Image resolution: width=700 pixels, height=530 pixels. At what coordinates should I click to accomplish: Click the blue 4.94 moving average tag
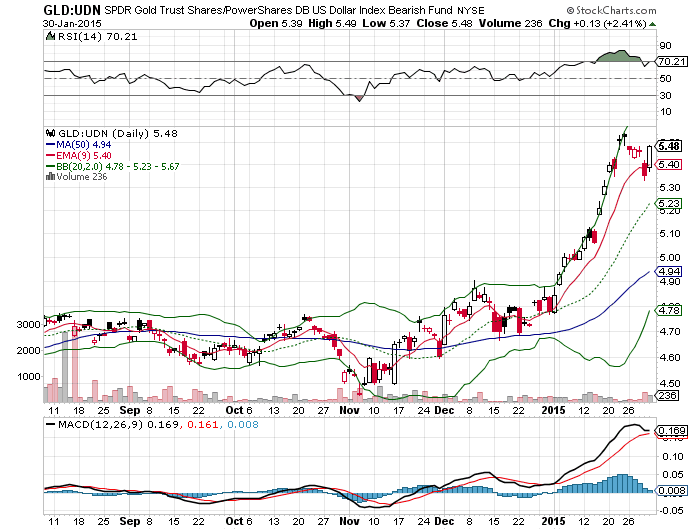click(668, 271)
